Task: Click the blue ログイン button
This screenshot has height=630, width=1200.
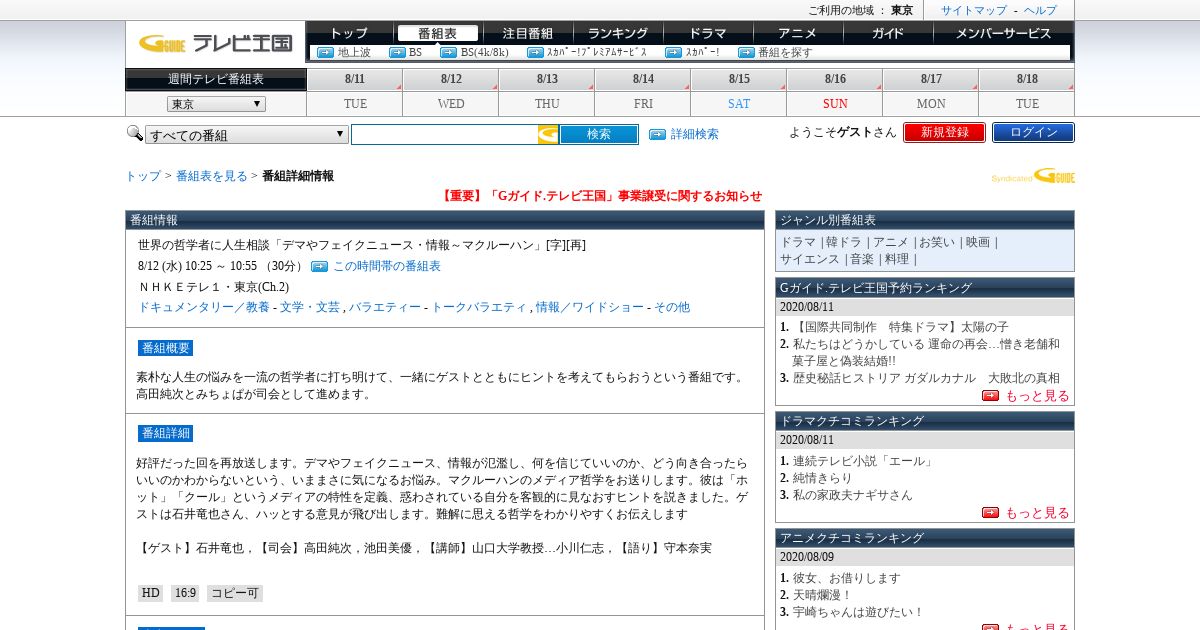Action: [x=1033, y=132]
